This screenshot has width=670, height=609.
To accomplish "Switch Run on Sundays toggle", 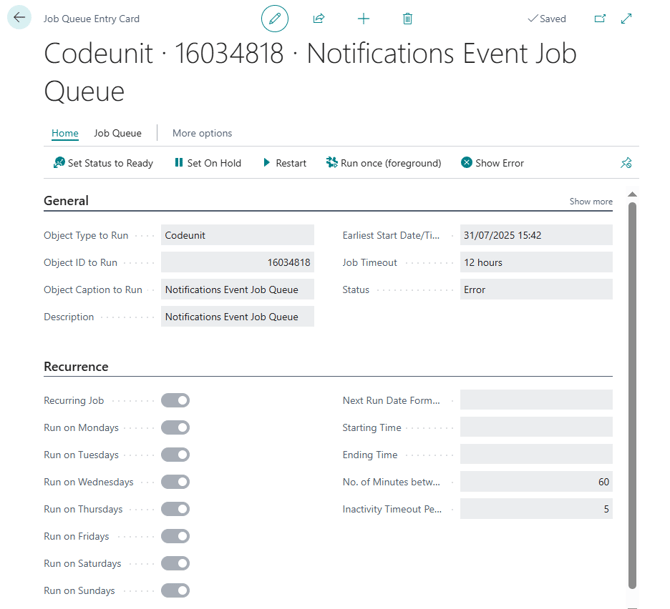I will point(175,590).
